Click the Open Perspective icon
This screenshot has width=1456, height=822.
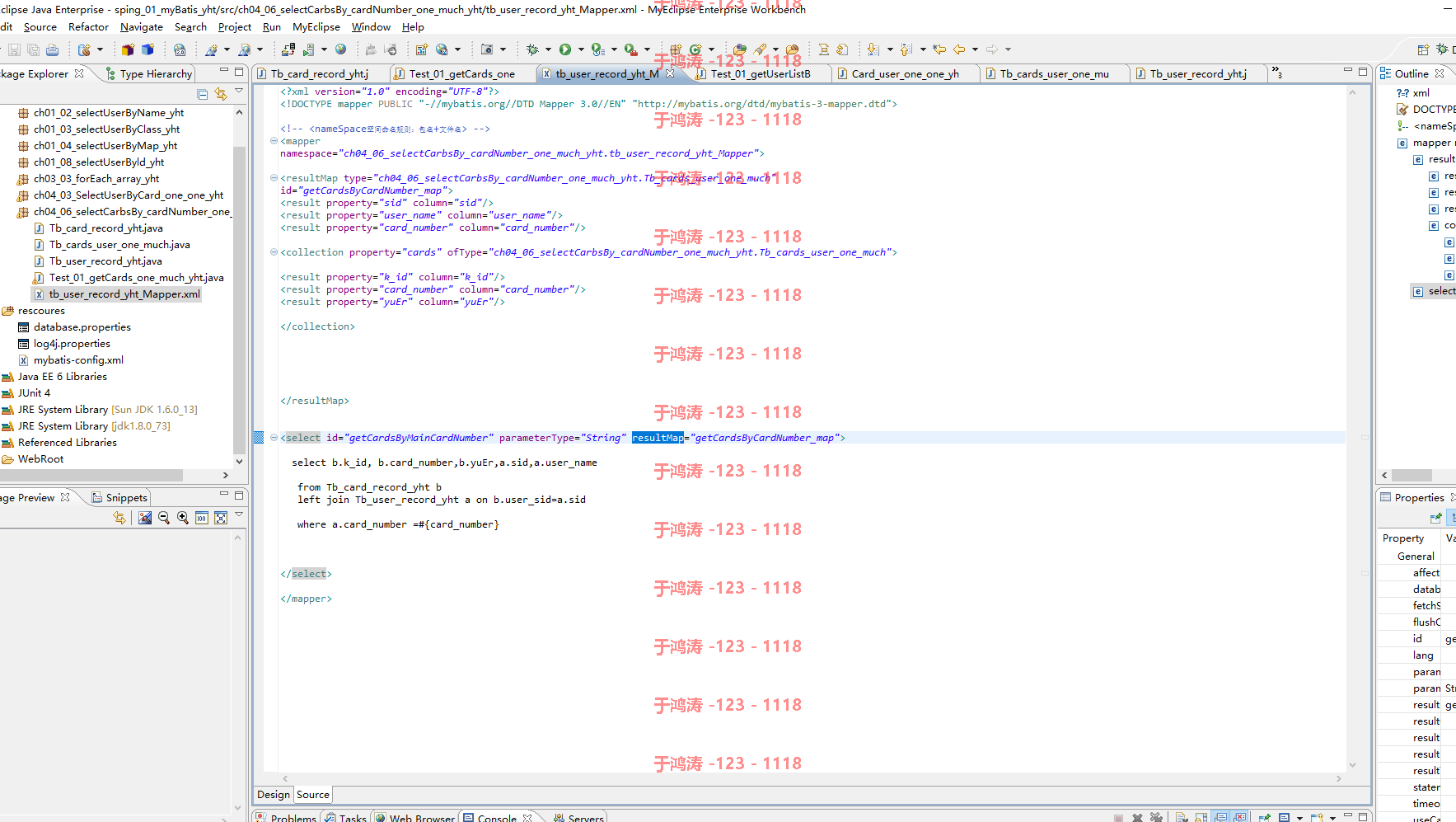point(1423,50)
